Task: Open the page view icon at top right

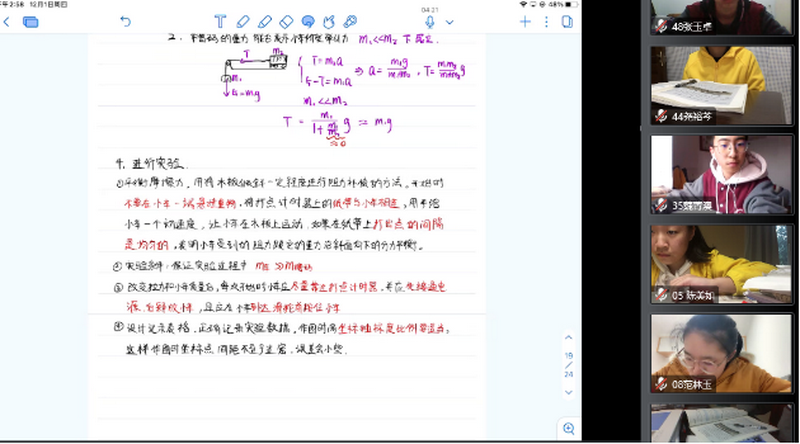Action: point(568,21)
